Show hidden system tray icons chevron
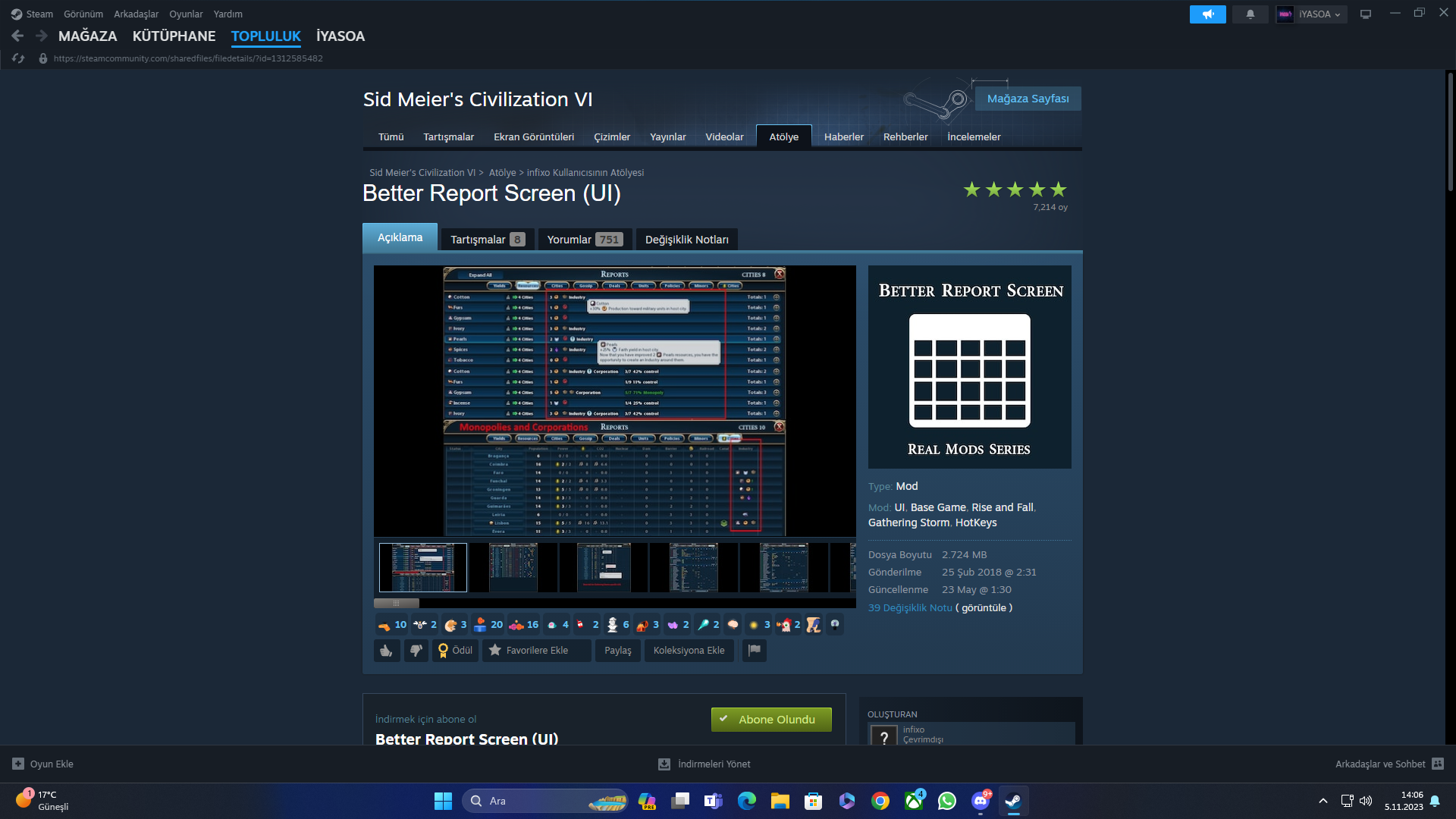Screen dimensions: 1456x819 point(1323,801)
